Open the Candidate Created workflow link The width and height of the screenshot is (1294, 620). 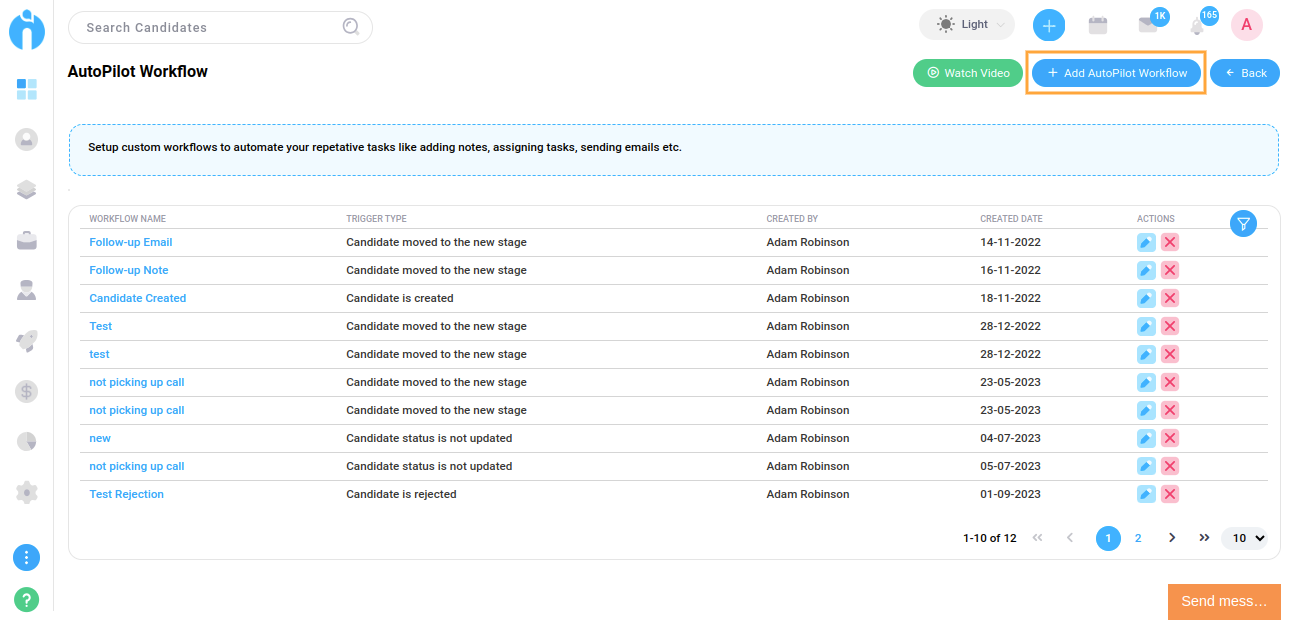coord(138,298)
